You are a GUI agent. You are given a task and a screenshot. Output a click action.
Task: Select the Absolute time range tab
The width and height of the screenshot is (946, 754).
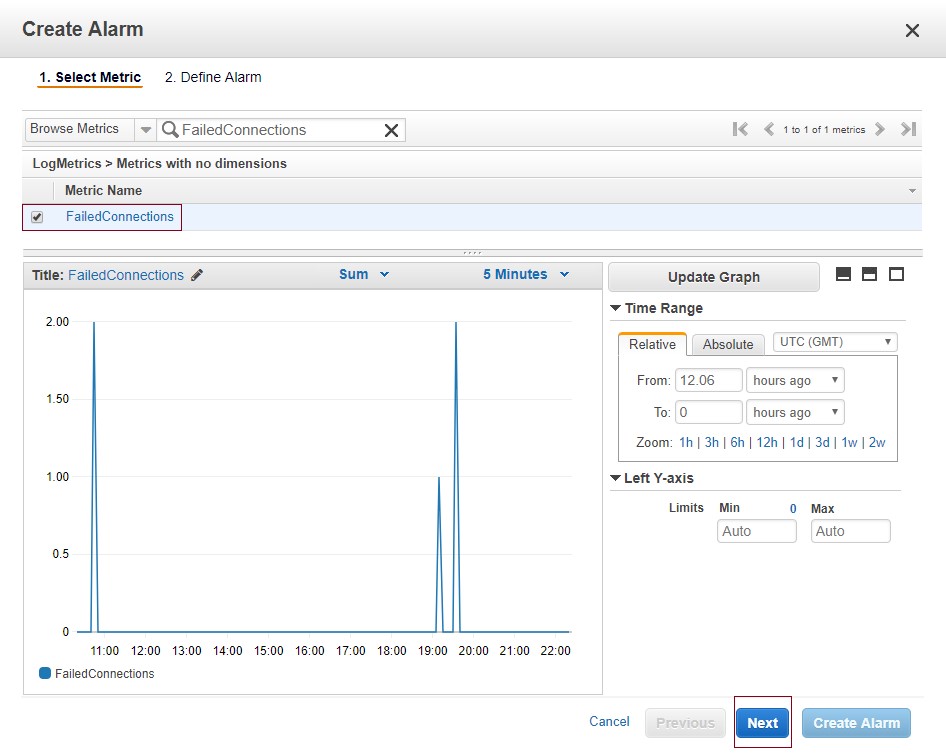click(728, 344)
